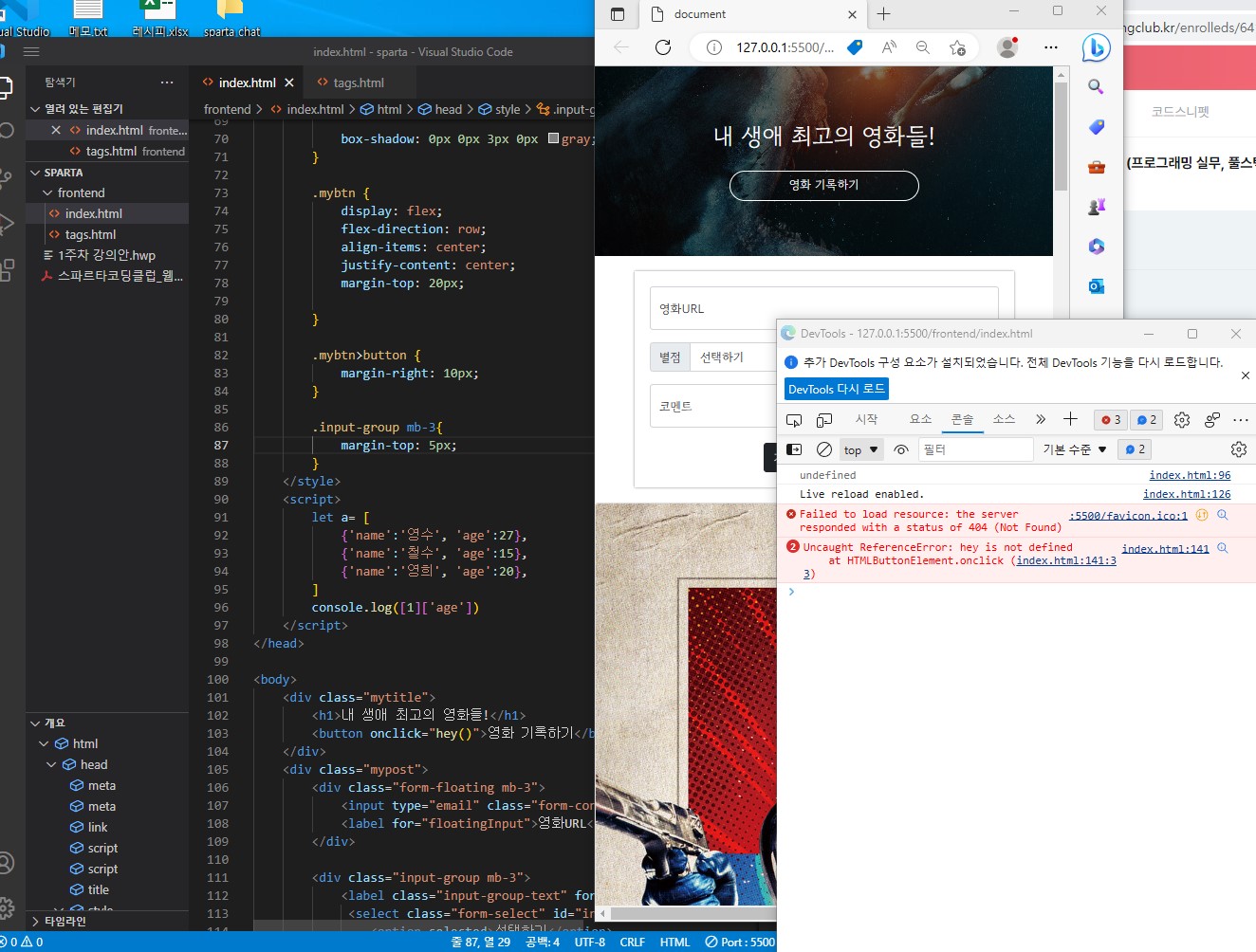The height and width of the screenshot is (952, 1256).
Task: Open the Search icon in Edge sidebar
Action: [1097, 87]
